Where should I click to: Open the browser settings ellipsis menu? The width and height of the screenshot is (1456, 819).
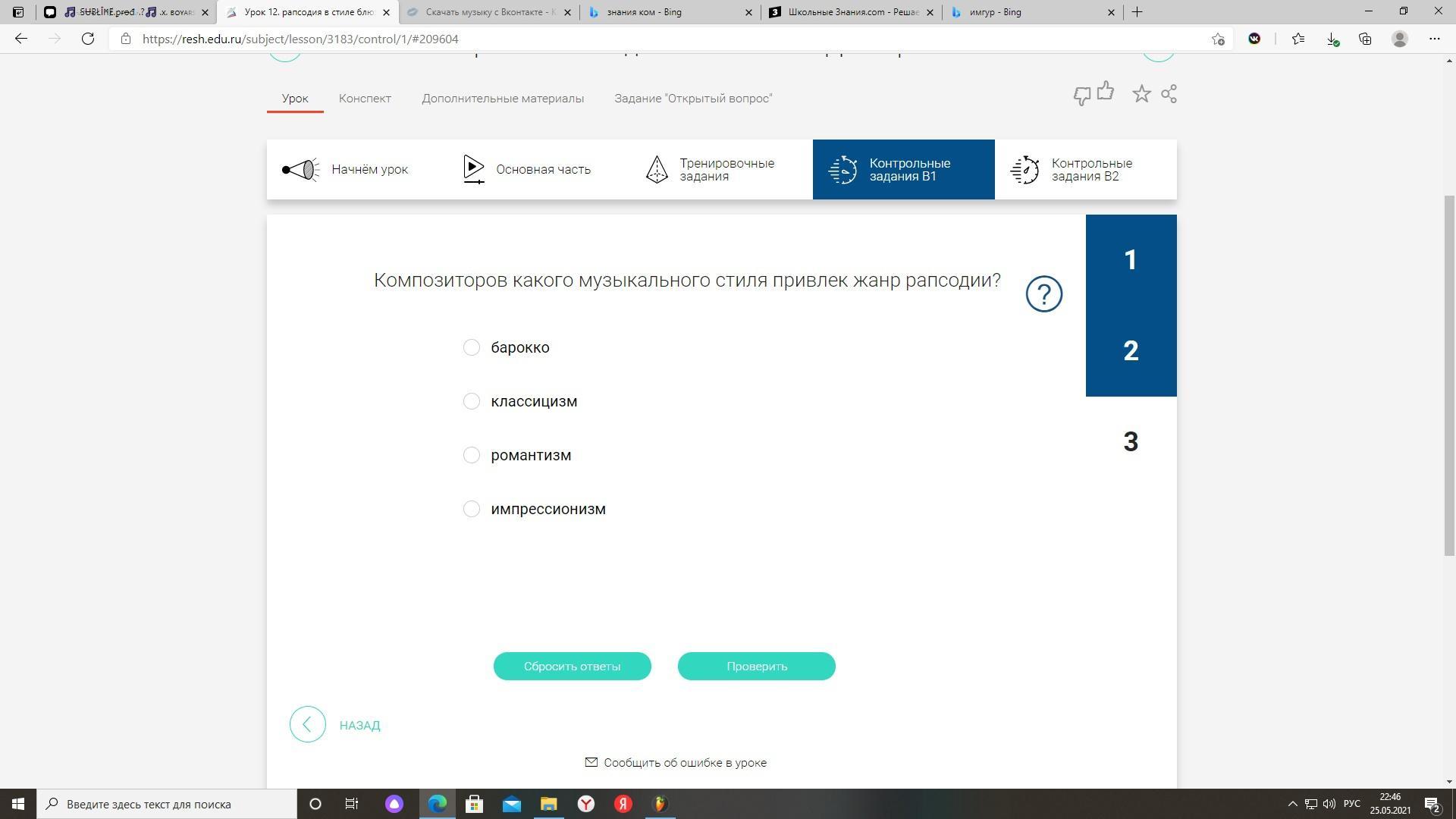click(1434, 39)
